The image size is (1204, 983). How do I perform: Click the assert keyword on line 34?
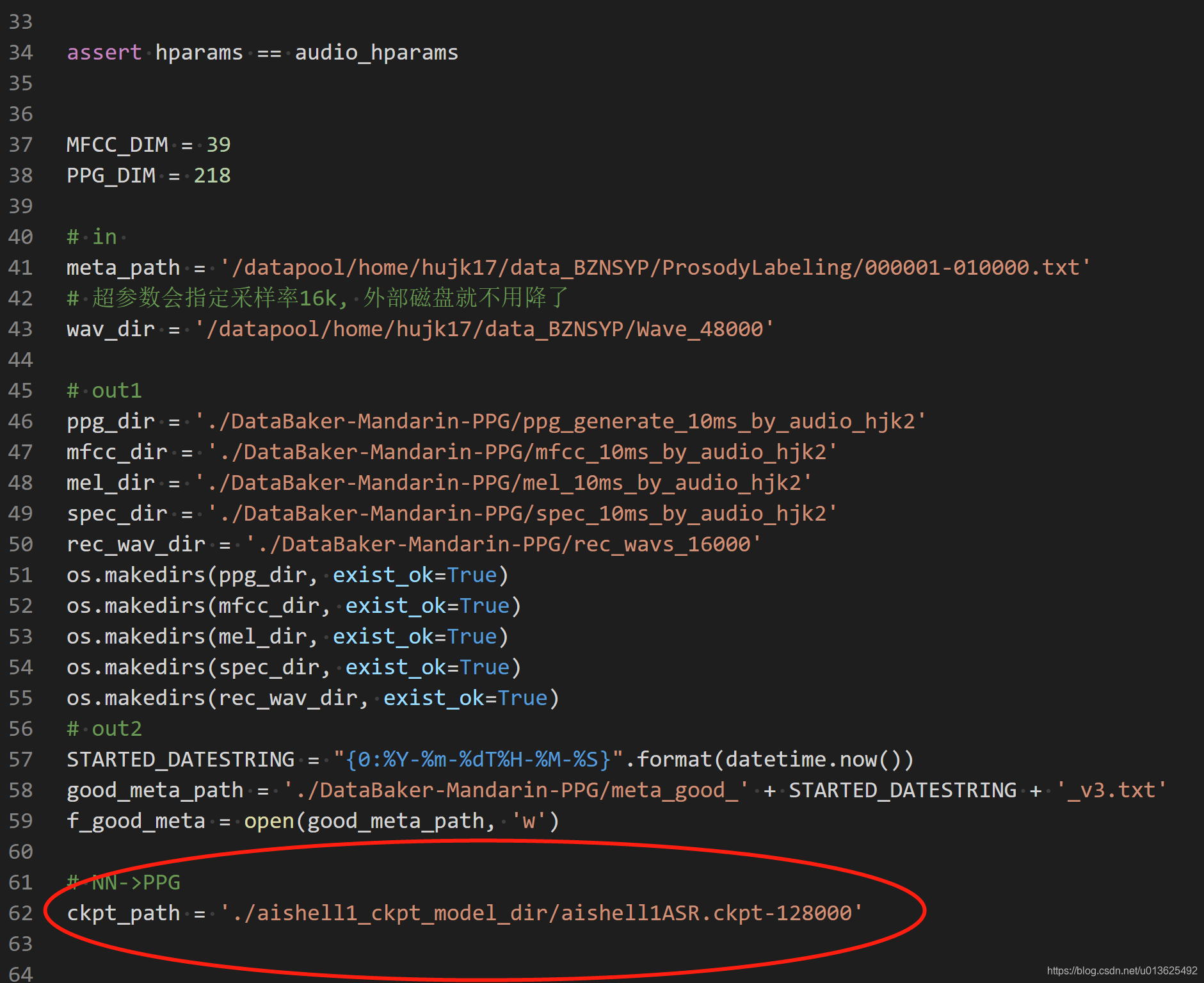click(104, 53)
